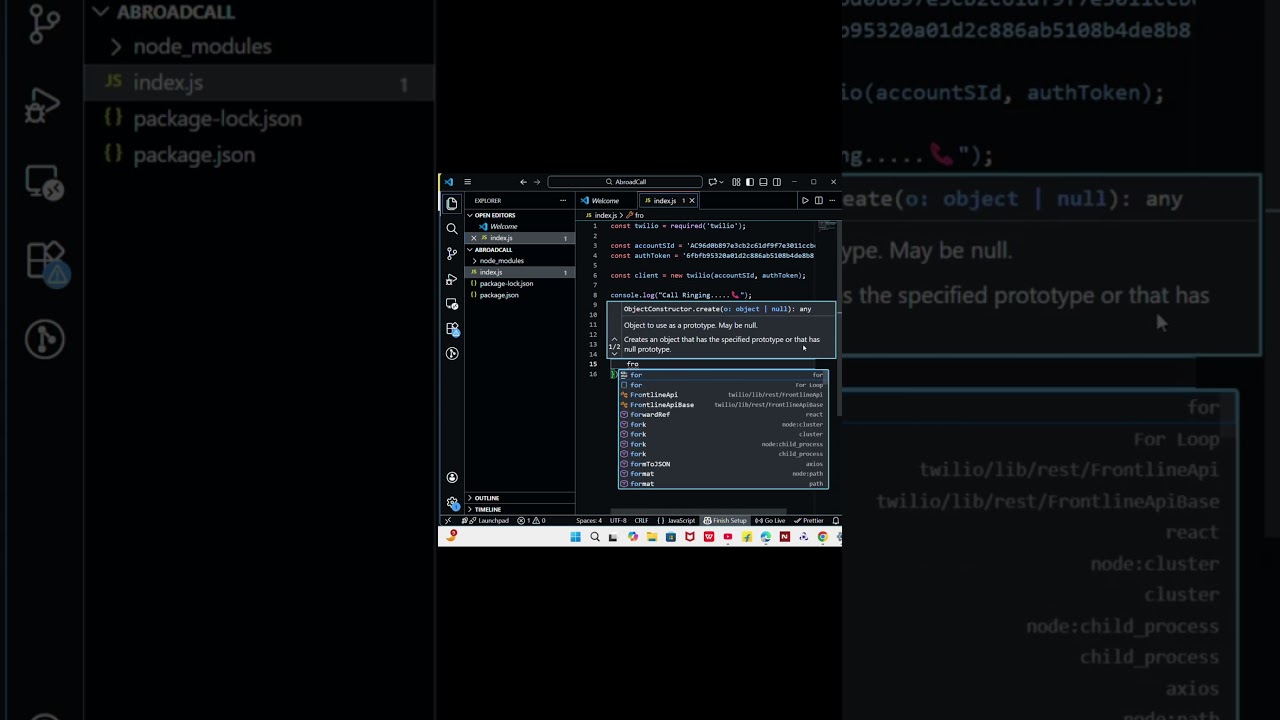The width and height of the screenshot is (1280, 720).
Task: Select the formToJSON axios suggestion
Action: click(723, 464)
